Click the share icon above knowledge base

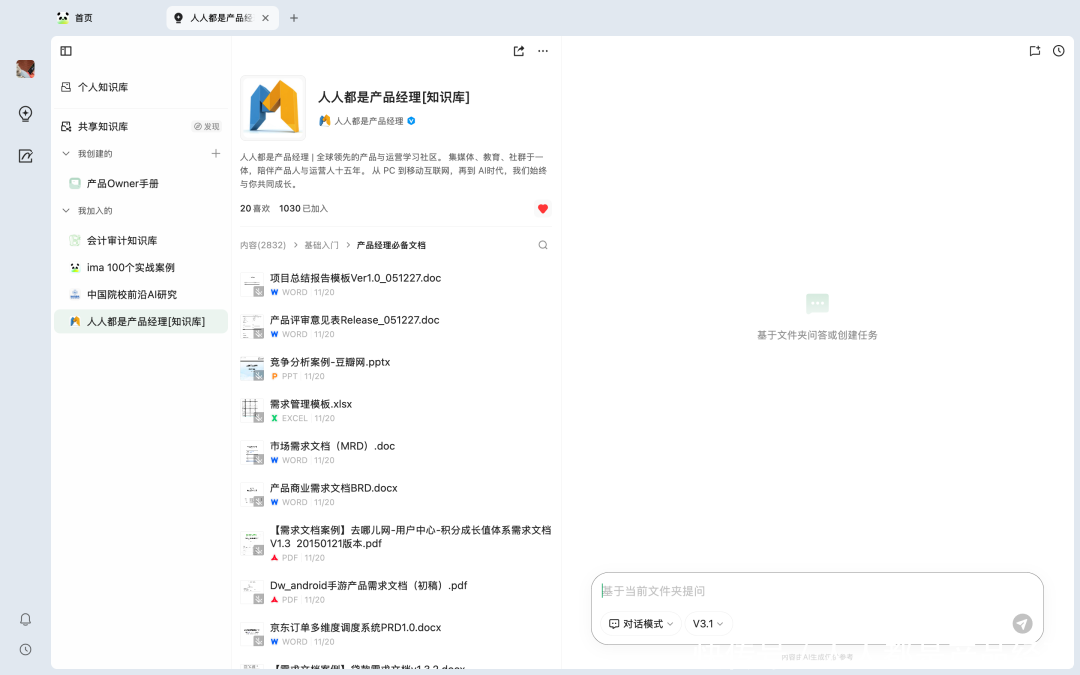coord(519,51)
